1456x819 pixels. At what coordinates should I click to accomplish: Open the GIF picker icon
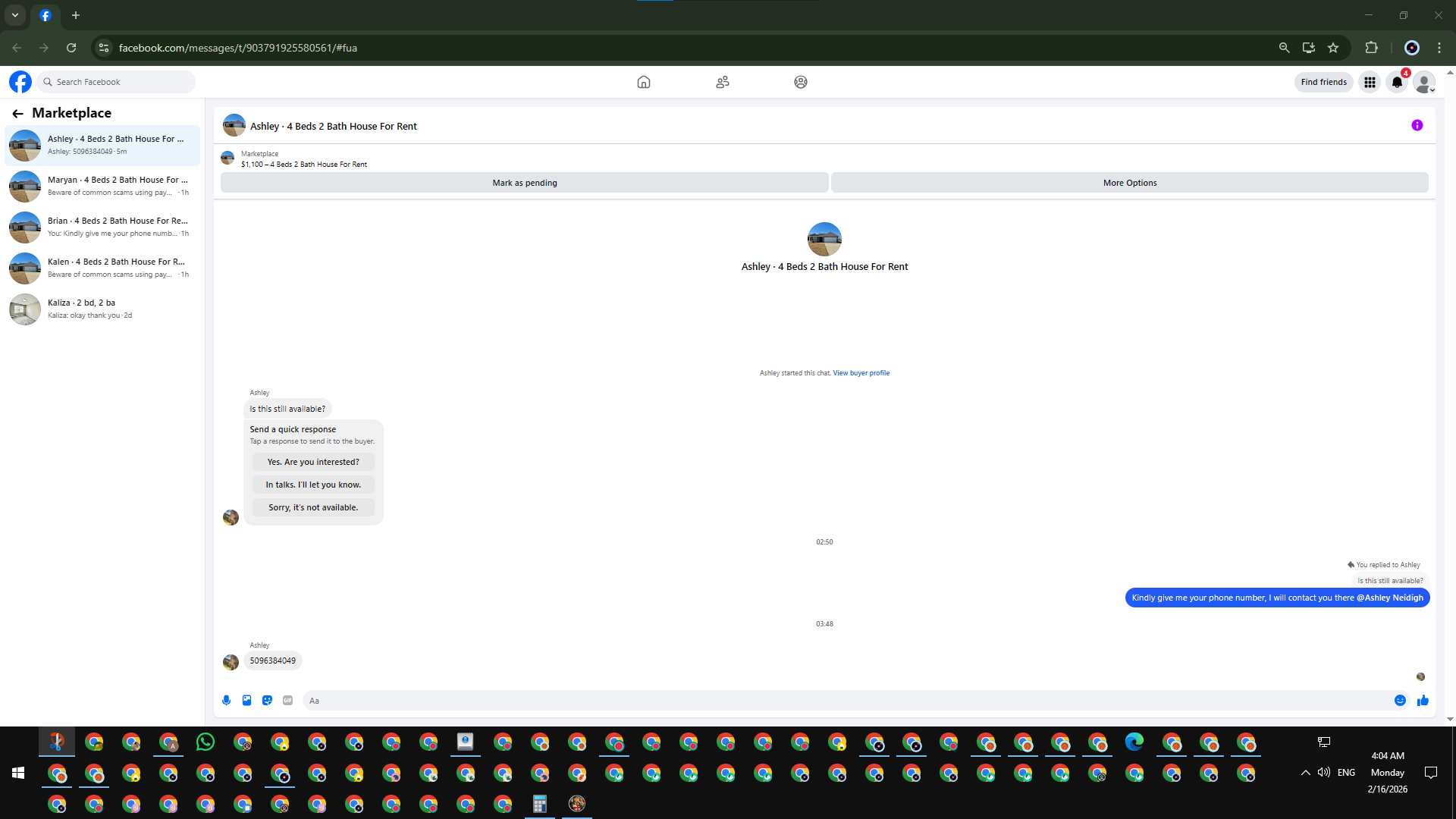[x=287, y=701]
